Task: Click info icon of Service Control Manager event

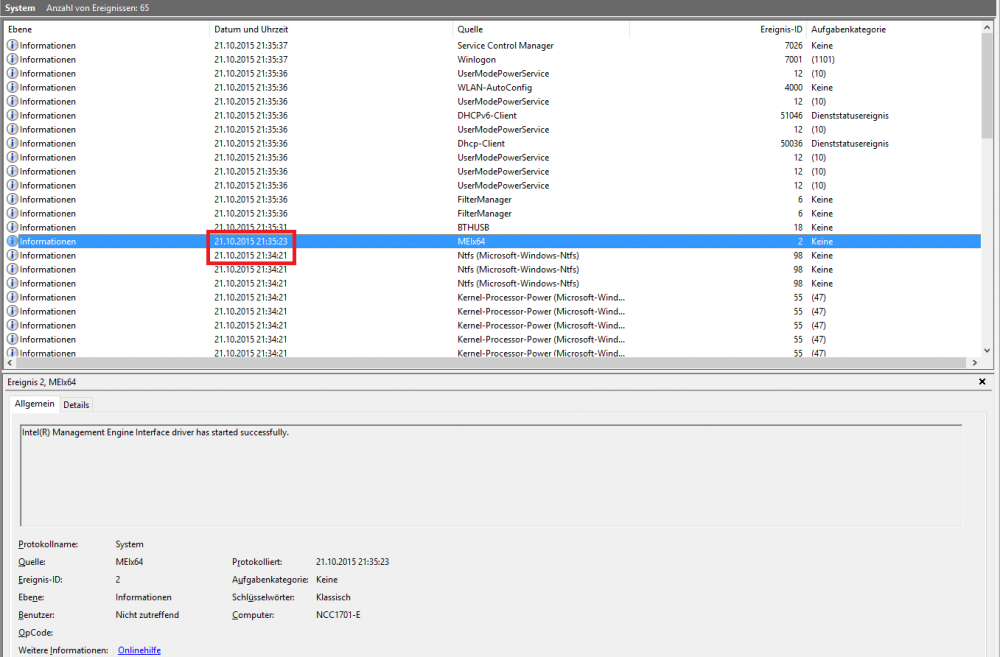Action: (x=12, y=46)
